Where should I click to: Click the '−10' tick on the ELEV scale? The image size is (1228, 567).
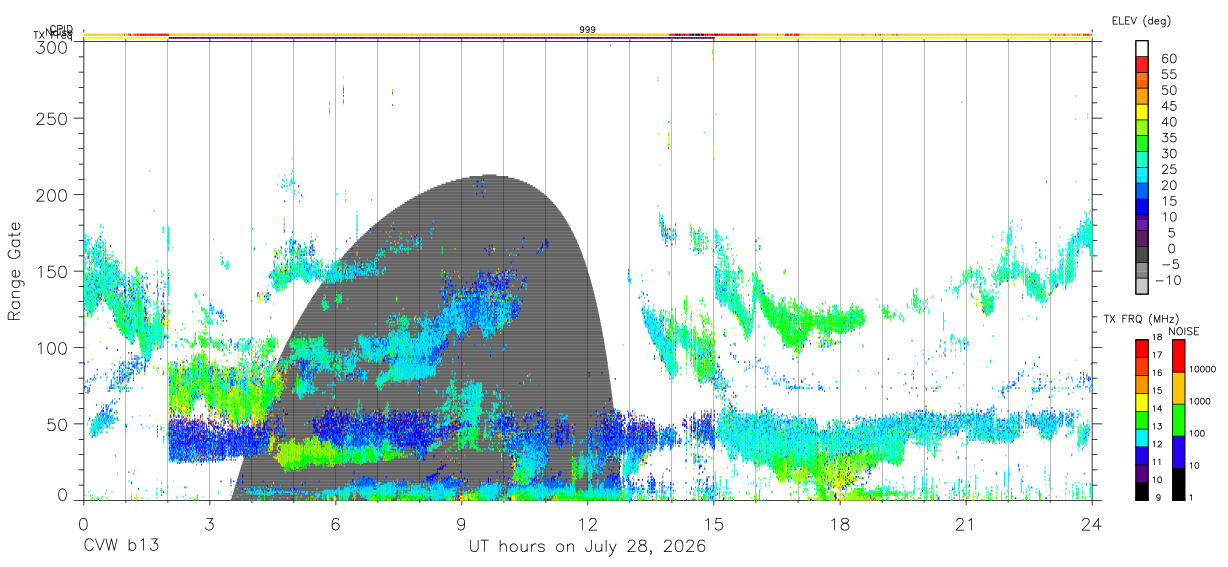click(1167, 280)
